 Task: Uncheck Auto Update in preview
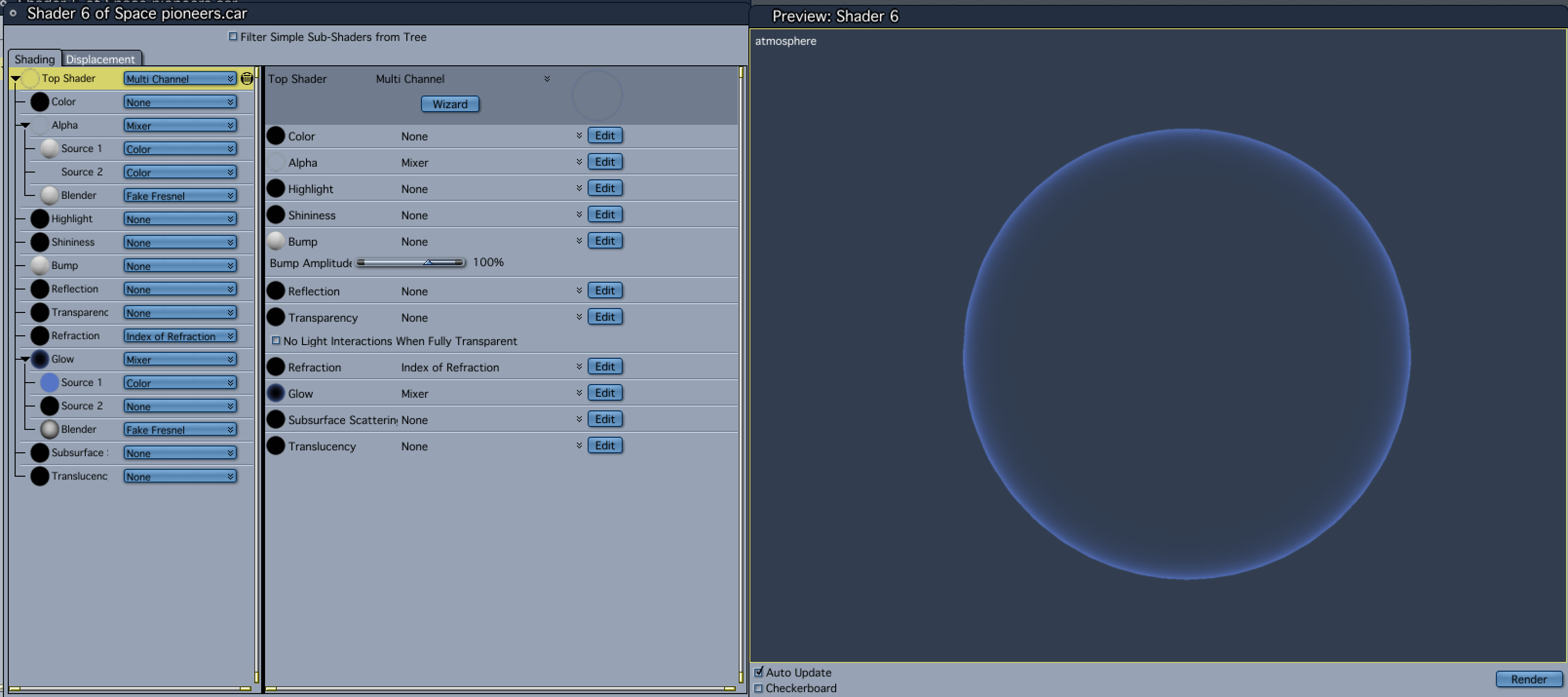click(x=759, y=672)
